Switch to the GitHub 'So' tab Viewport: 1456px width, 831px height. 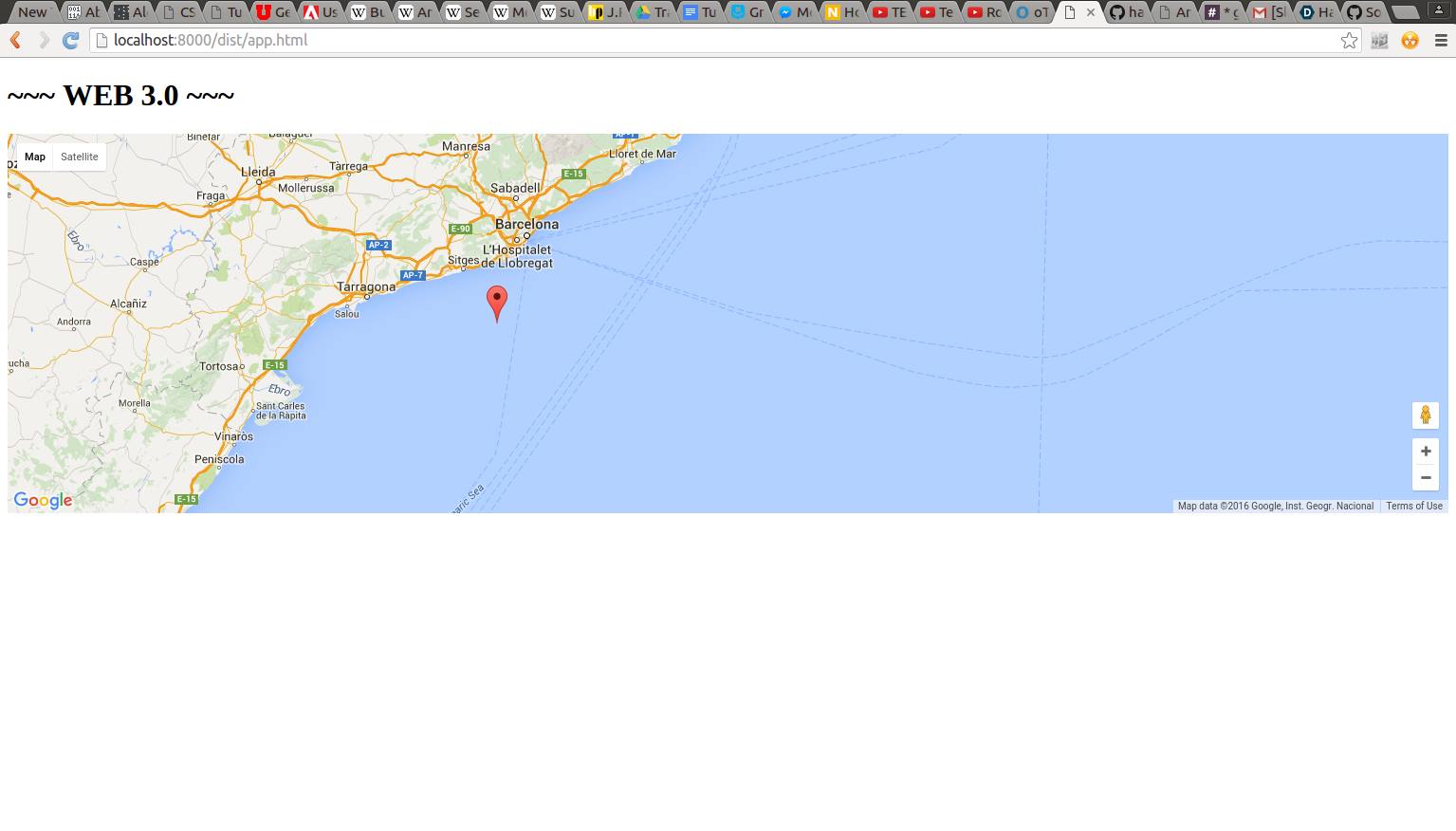tap(1363, 12)
